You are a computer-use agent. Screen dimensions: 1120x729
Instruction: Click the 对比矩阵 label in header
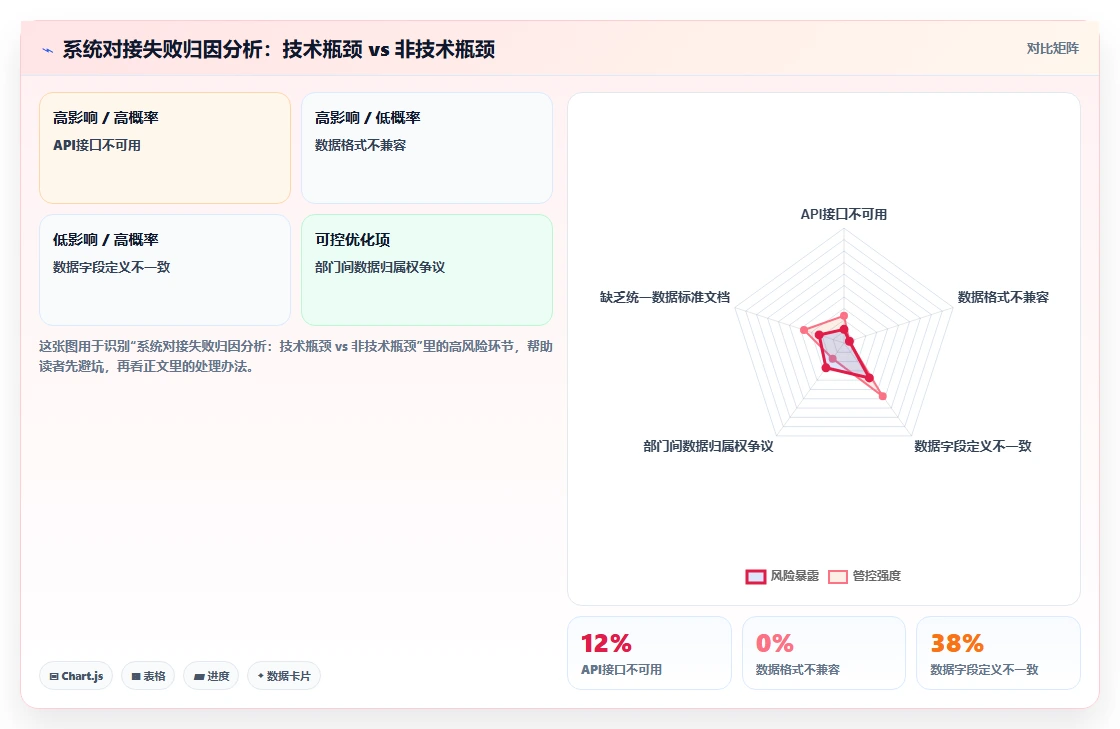[1052, 49]
